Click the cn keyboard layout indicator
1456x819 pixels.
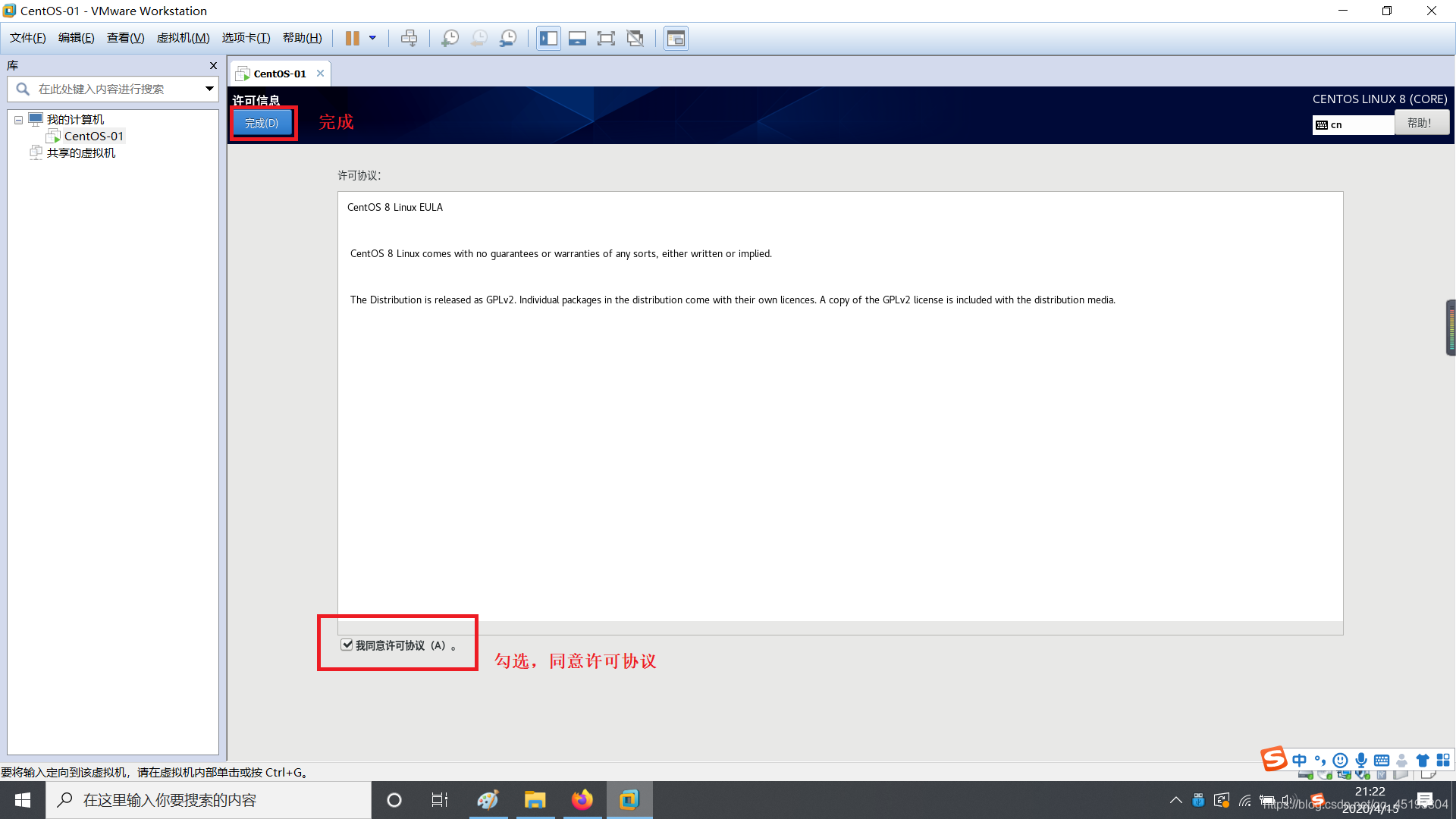(1353, 125)
